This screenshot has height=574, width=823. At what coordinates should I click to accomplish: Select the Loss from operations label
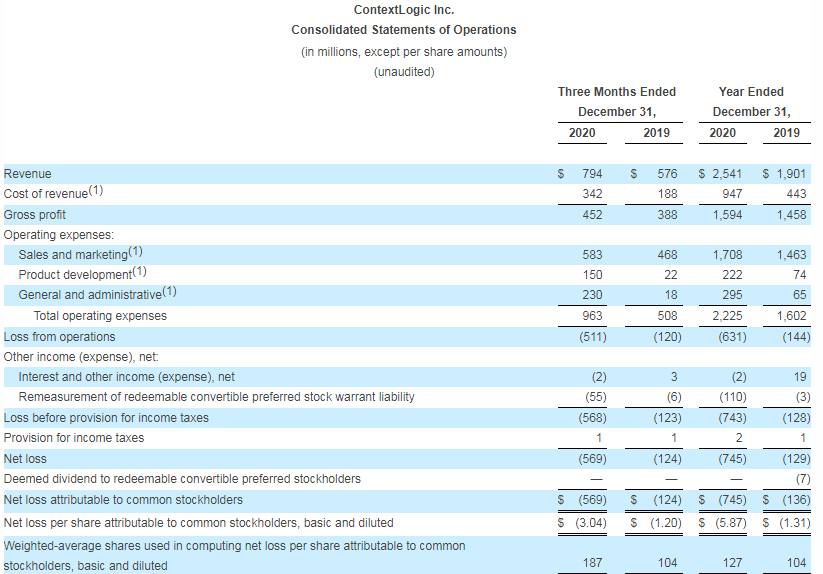(59, 336)
